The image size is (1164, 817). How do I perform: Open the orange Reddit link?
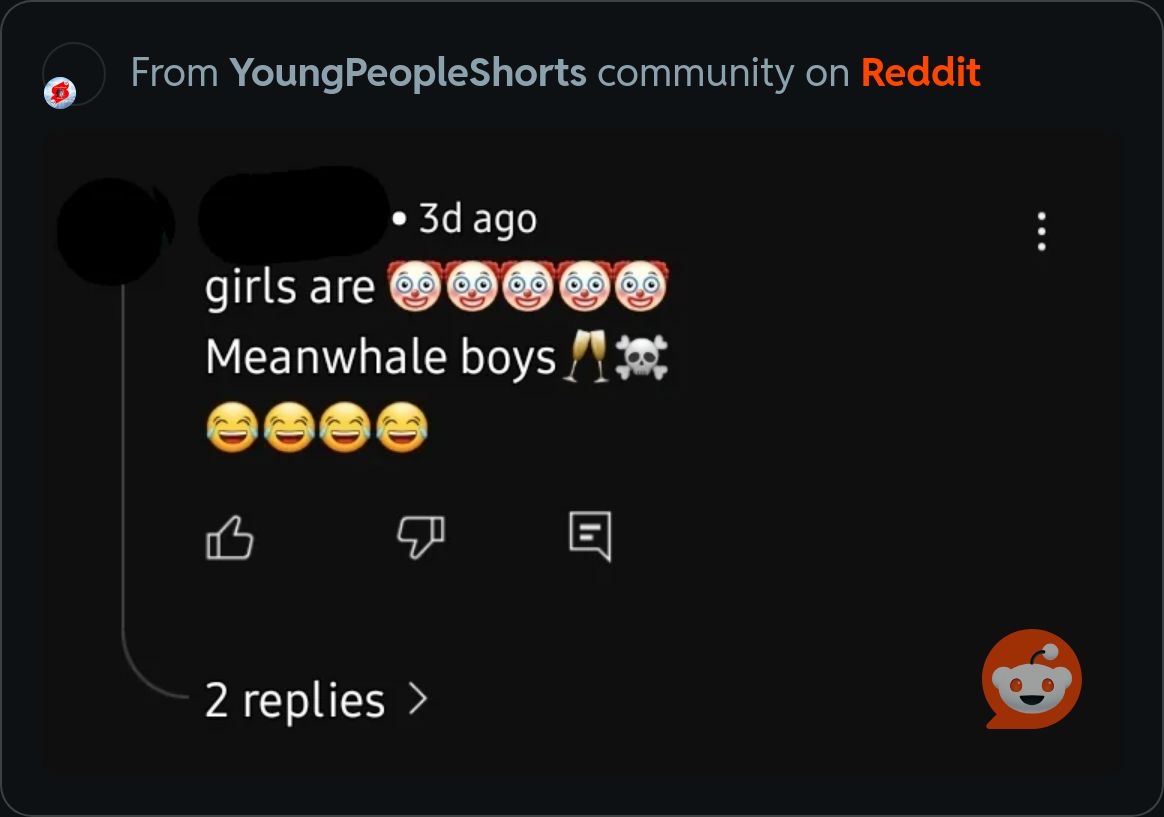pyautogui.click(x=921, y=72)
